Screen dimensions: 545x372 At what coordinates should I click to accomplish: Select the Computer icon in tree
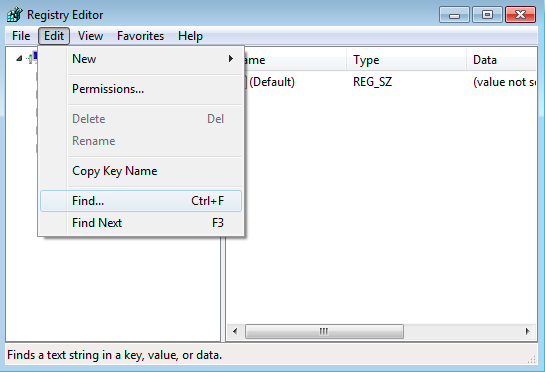tap(33, 58)
